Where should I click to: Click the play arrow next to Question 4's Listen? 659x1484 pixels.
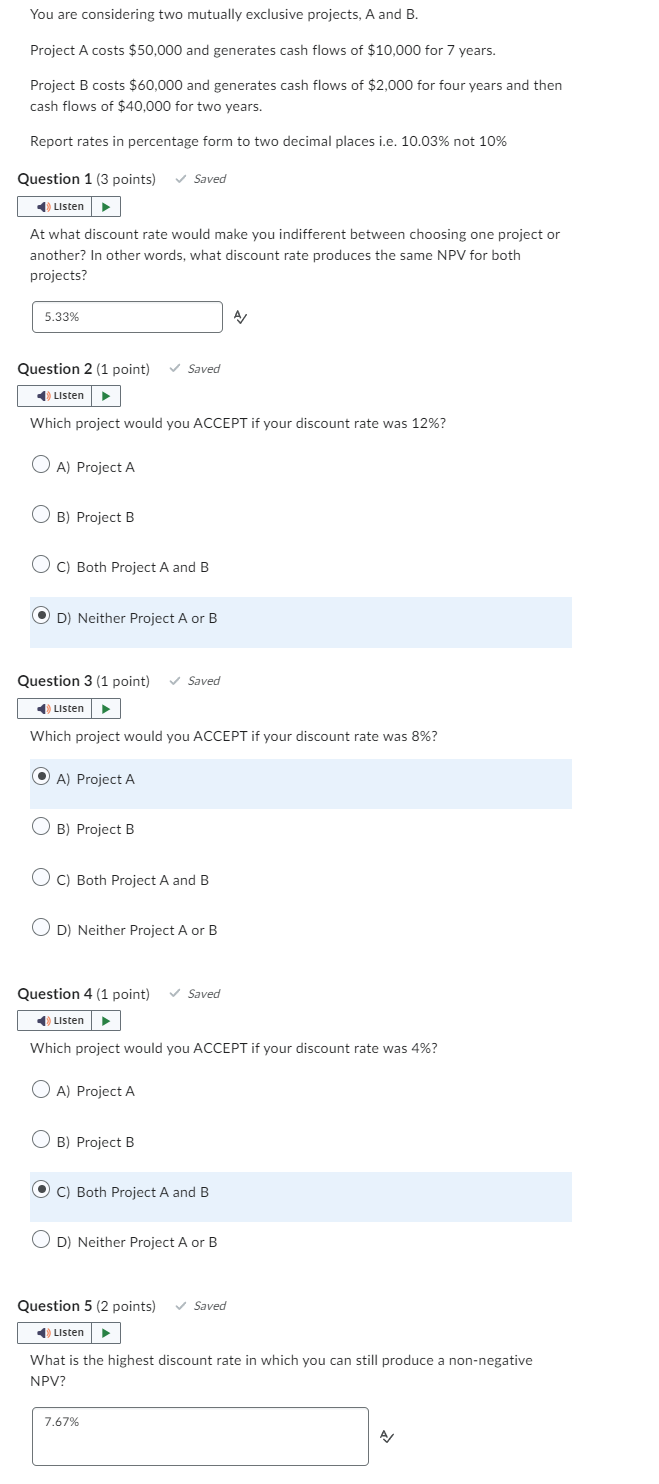[x=106, y=1020]
